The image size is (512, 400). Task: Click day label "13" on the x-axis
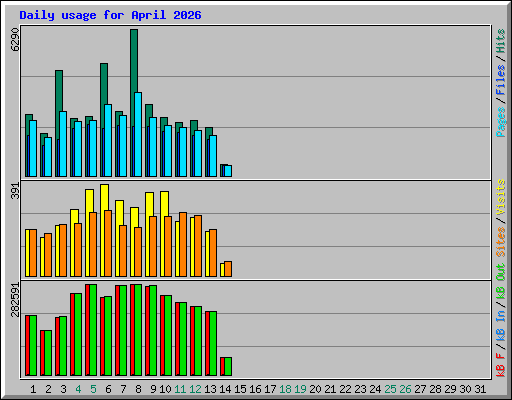[210, 389]
